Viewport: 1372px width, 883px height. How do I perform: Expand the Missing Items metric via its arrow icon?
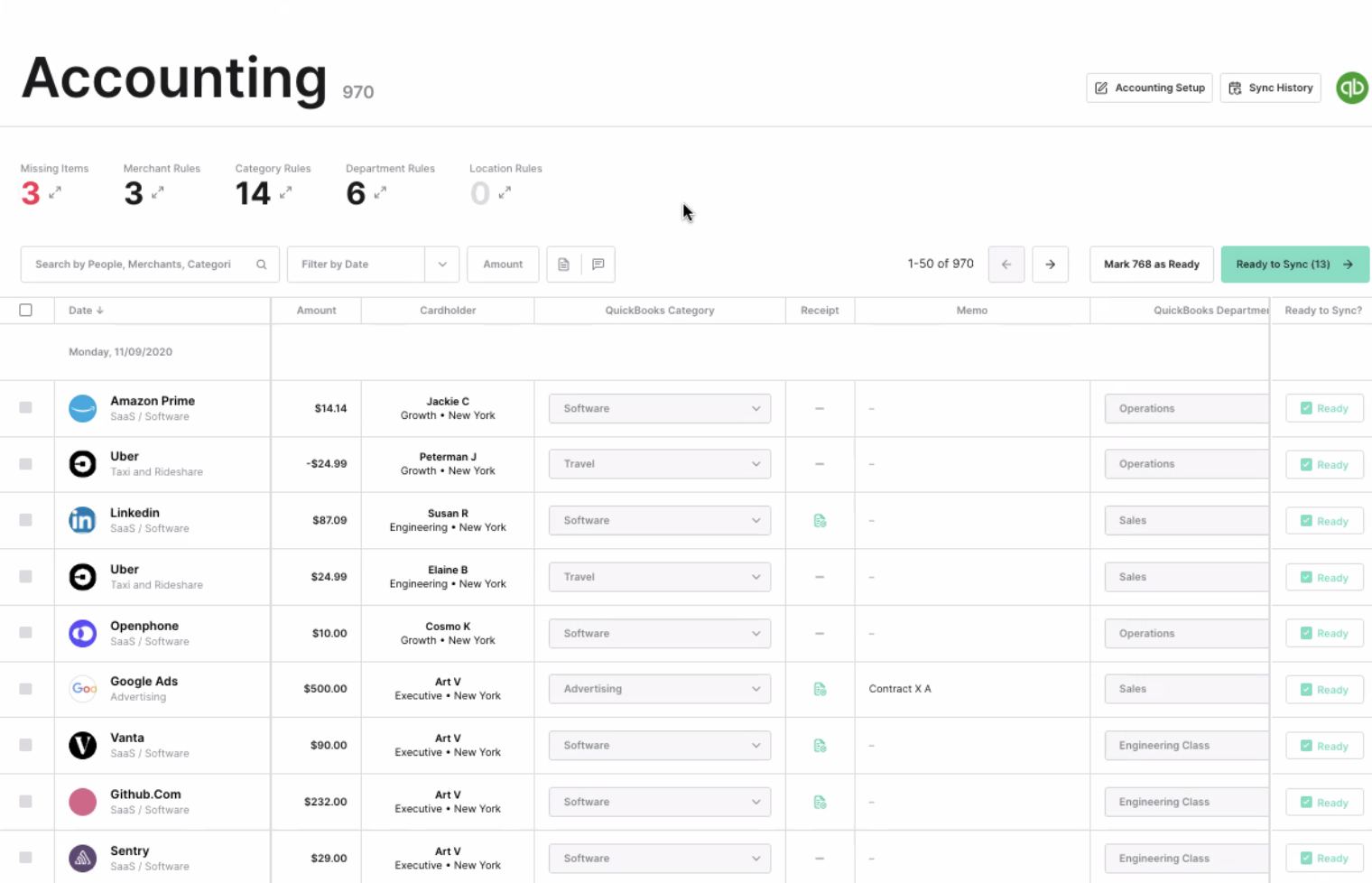pyautogui.click(x=54, y=194)
